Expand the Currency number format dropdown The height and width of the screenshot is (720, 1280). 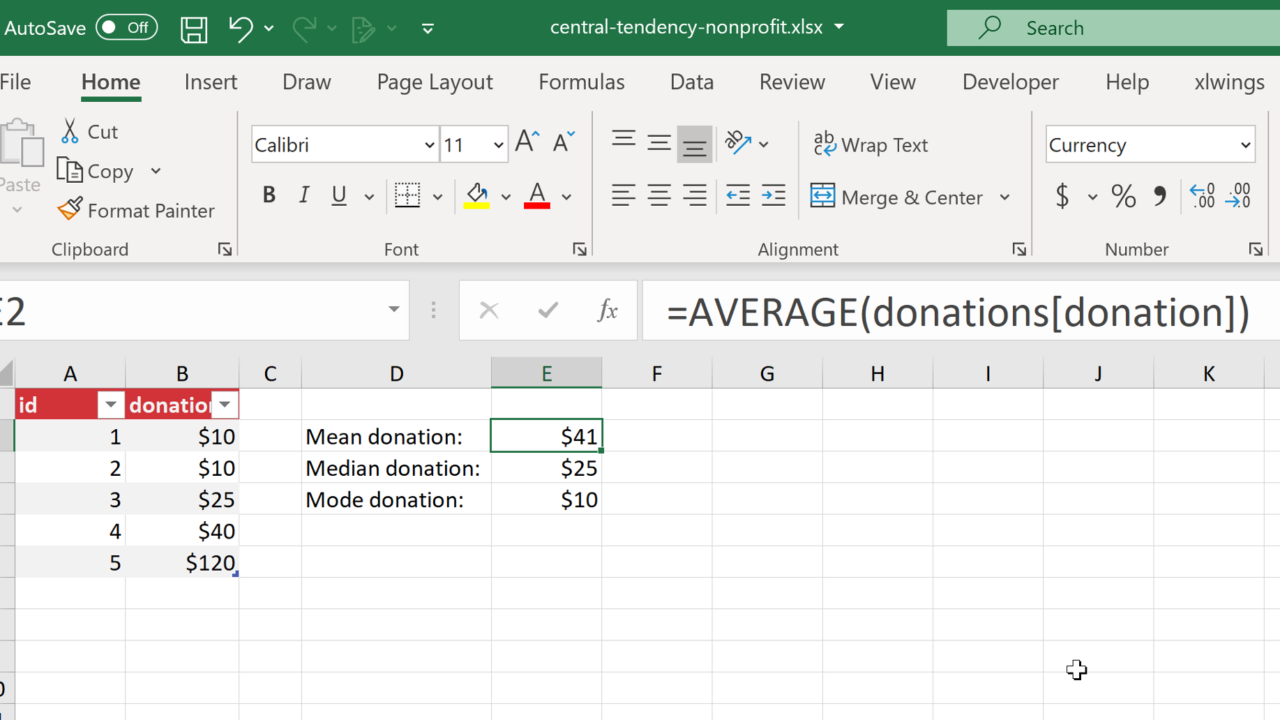(1245, 145)
